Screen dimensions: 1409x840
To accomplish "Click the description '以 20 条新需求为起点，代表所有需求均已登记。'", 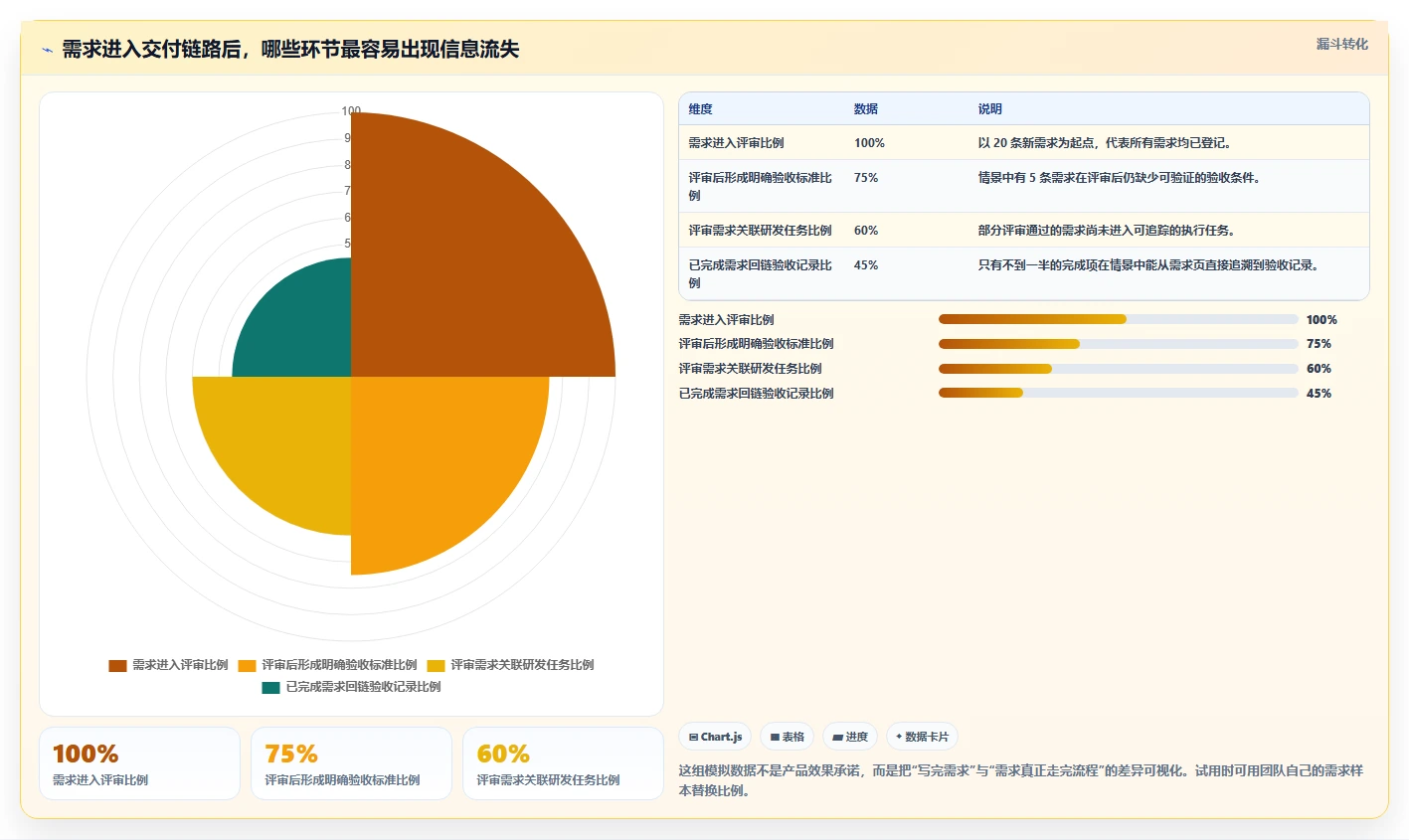I will coord(1107,143).
